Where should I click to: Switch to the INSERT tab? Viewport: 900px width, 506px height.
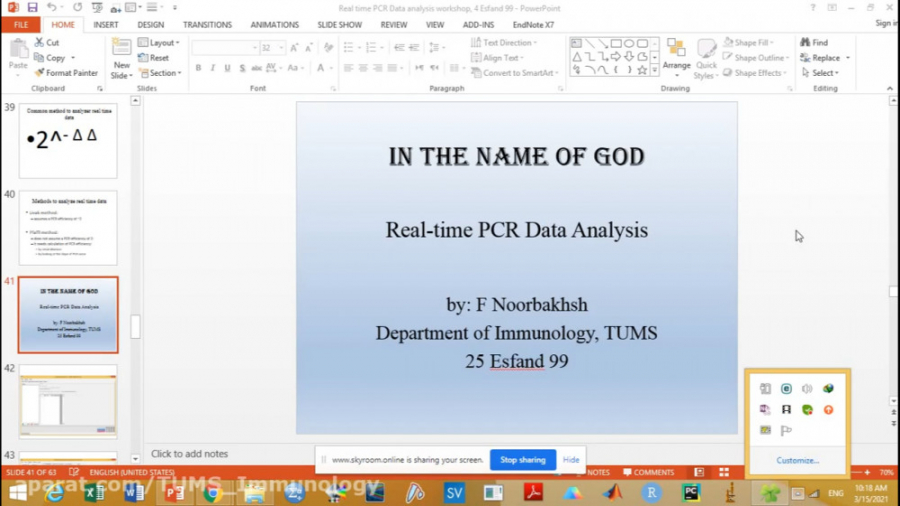tap(106, 25)
